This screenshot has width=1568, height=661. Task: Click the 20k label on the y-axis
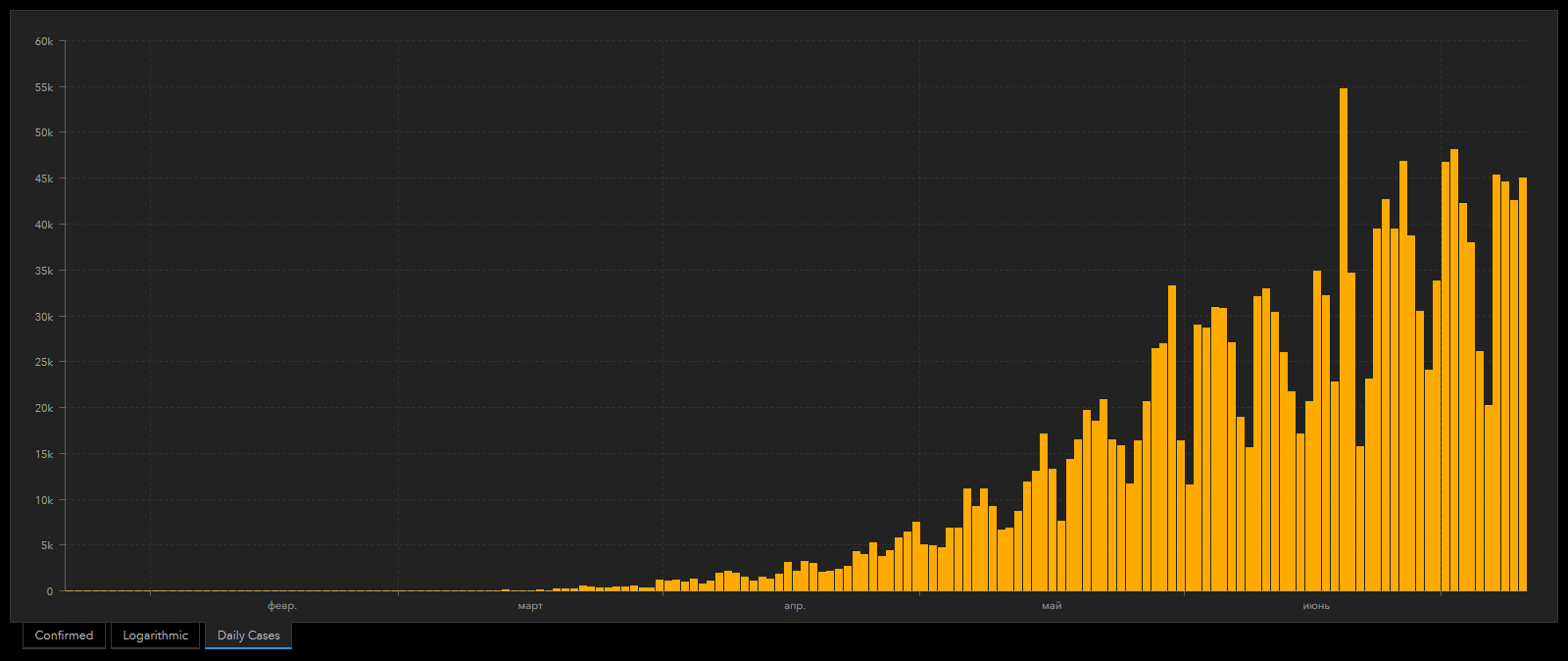[44, 408]
